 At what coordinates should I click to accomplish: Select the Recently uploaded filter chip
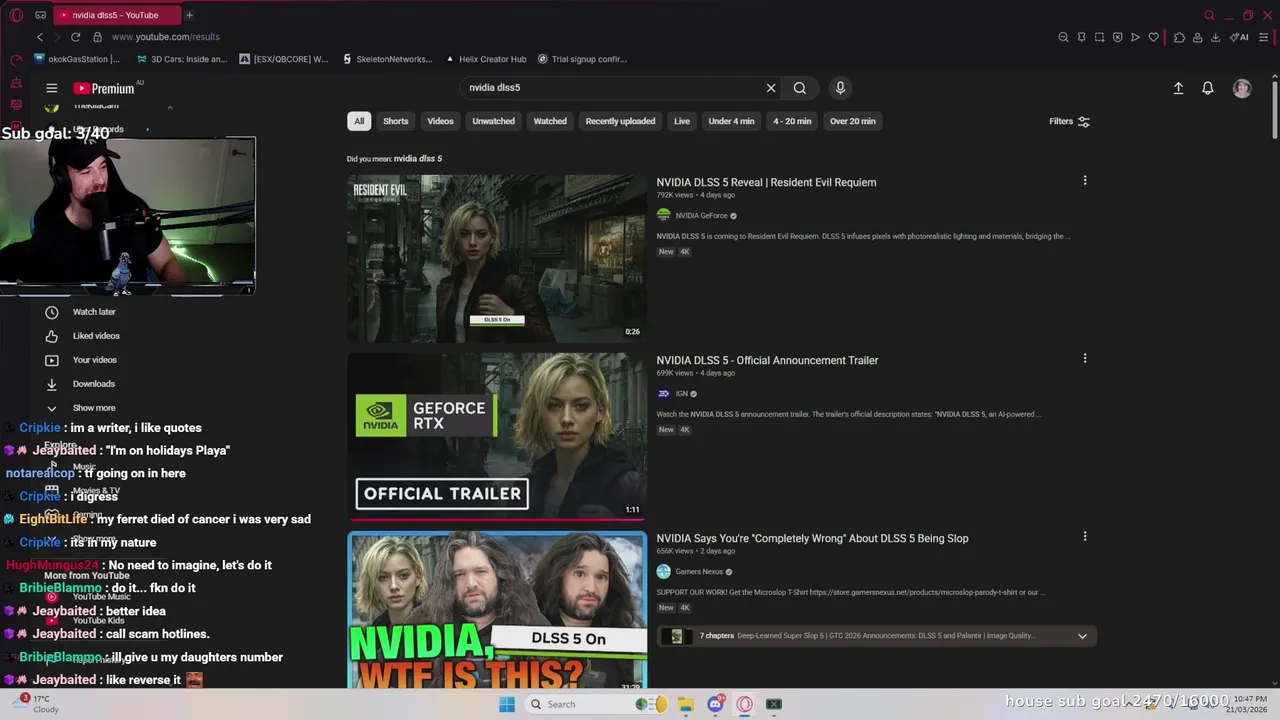pos(620,121)
